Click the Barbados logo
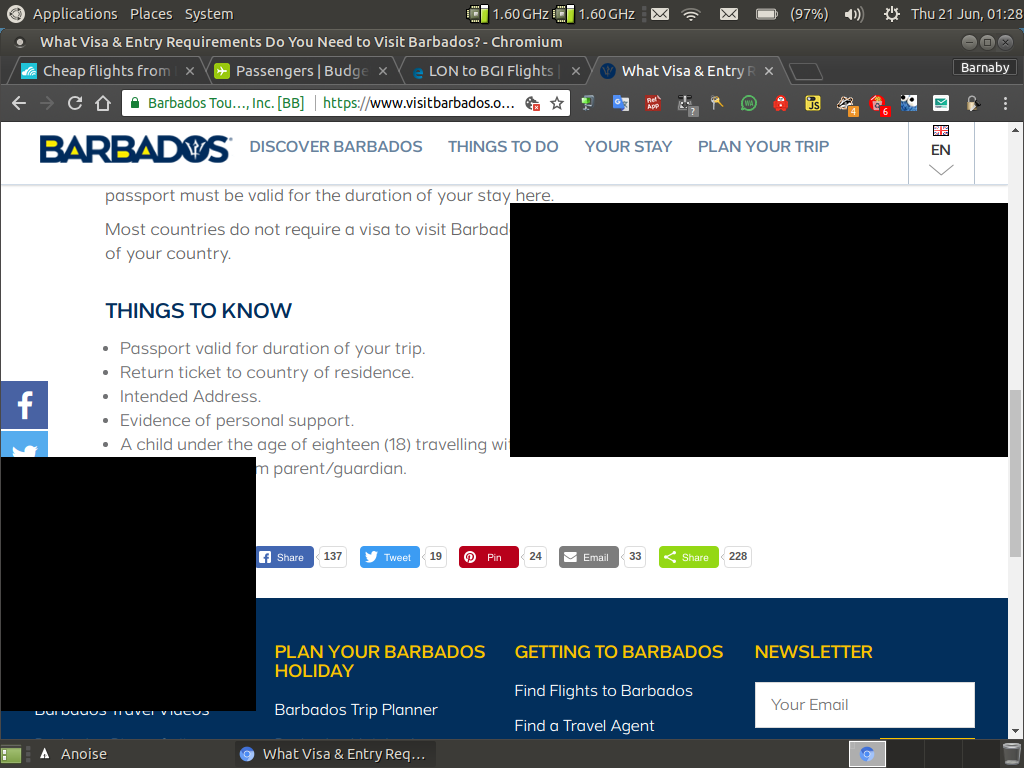 136,148
